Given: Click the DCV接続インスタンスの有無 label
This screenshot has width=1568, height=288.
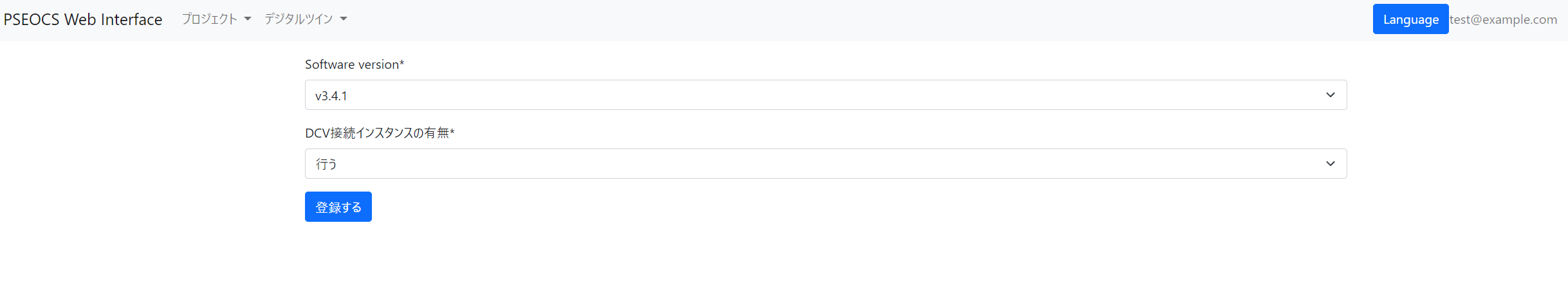Looking at the screenshot, I should point(377,133).
